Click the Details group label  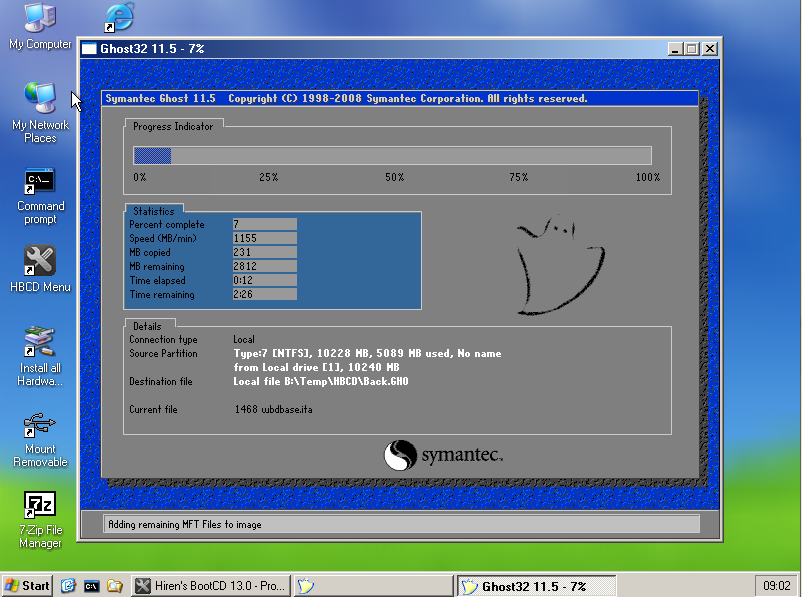147,326
